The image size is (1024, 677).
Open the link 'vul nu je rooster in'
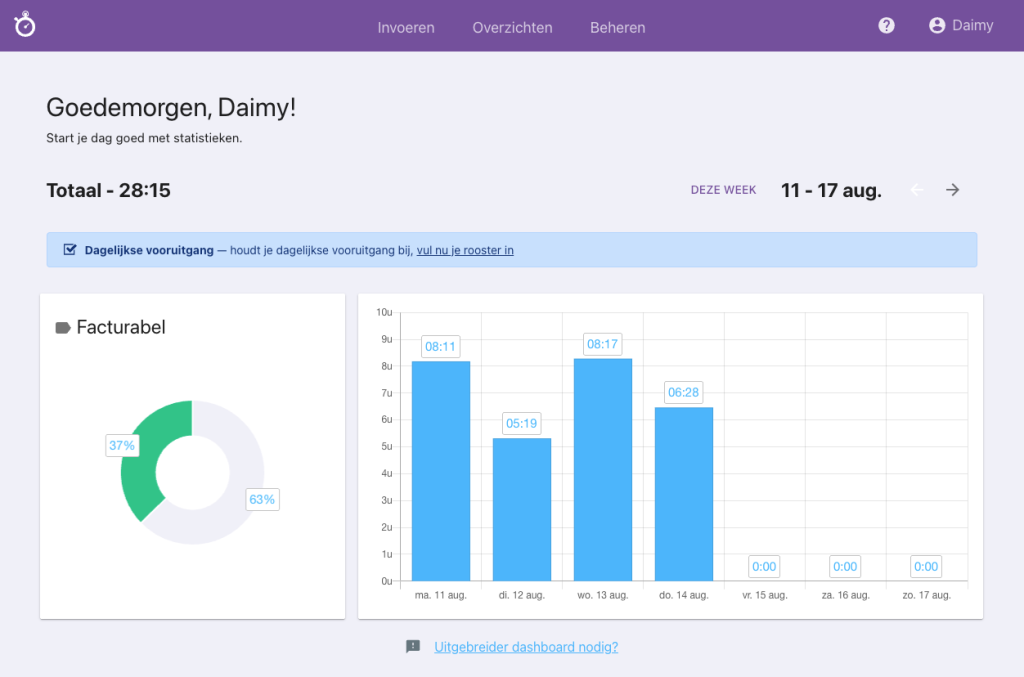[x=465, y=250]
